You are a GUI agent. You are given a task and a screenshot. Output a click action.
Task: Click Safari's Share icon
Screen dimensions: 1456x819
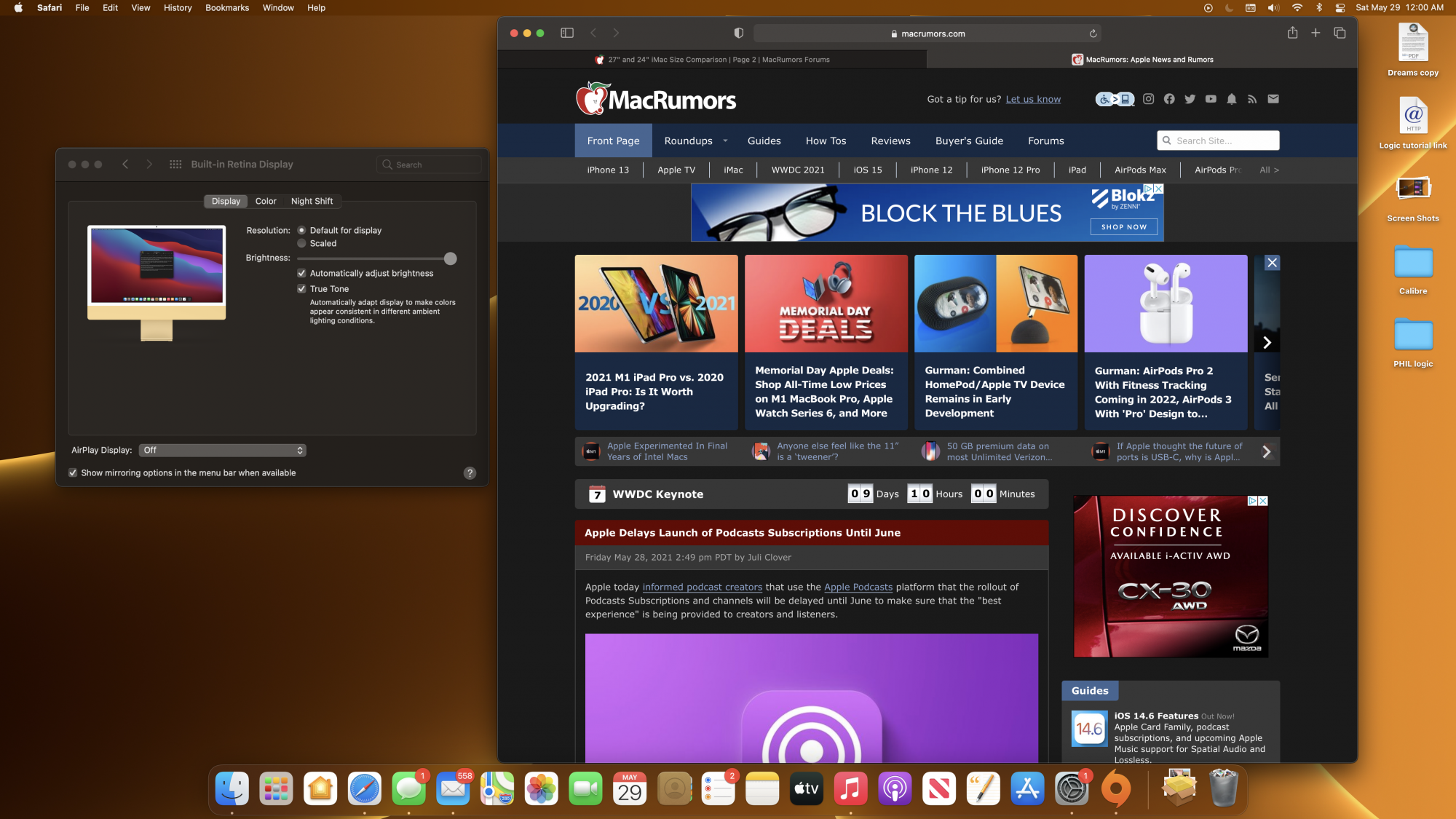[x=1292, y=33]
